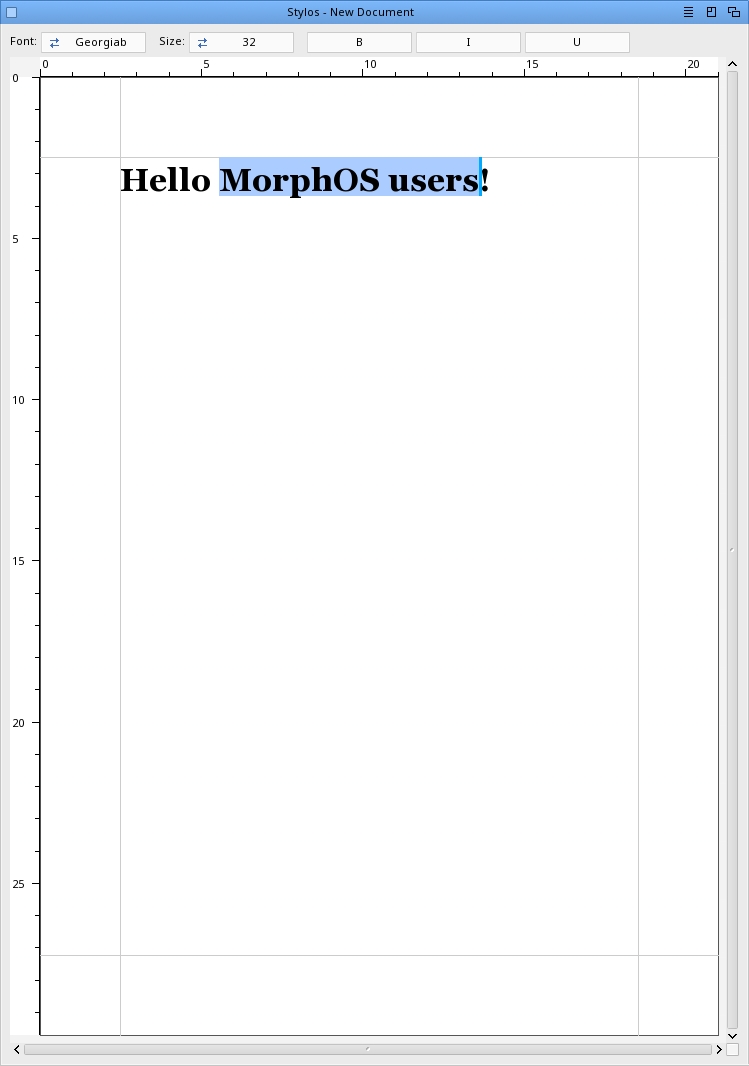Open the Georgiab font cycle selector
749x1066 pixels.
click(x=93, y=42)
